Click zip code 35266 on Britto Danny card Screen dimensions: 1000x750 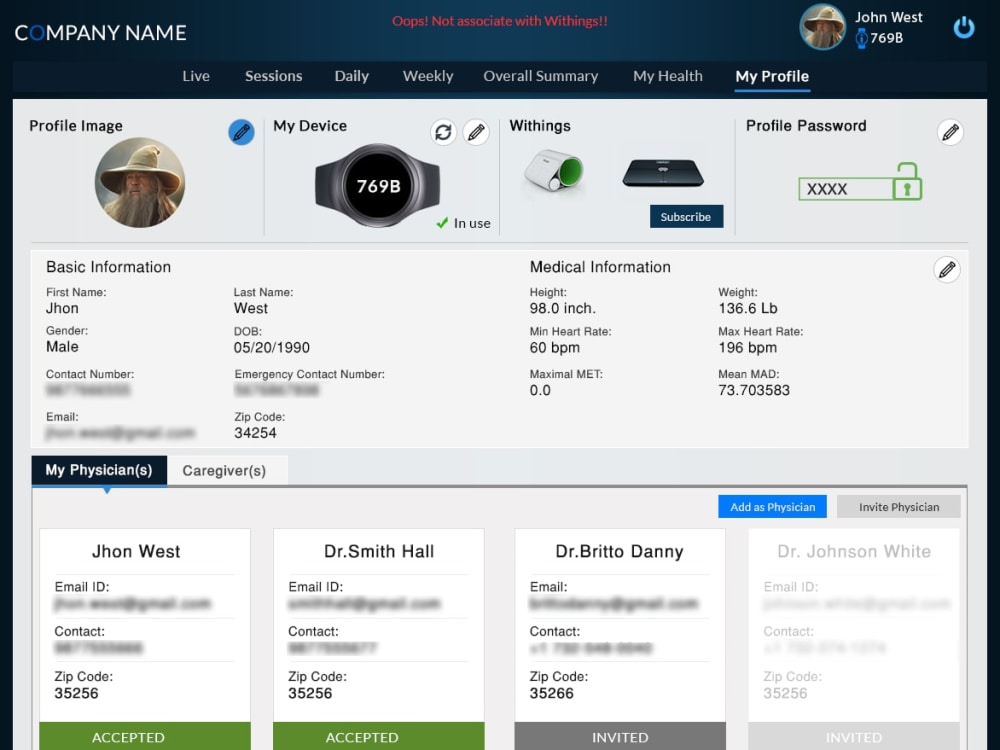point(552,693)
